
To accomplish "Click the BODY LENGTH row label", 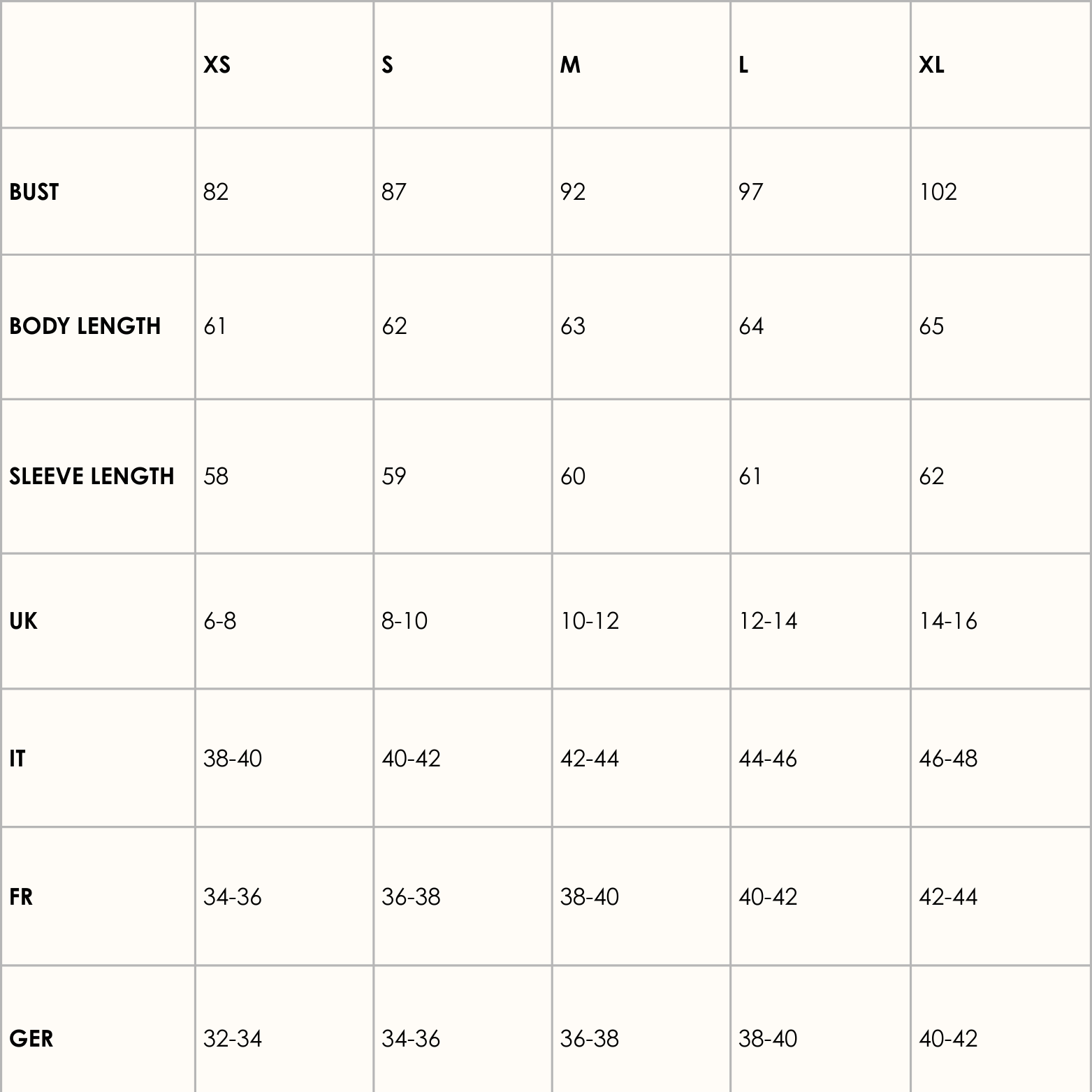I will (85, 326).
